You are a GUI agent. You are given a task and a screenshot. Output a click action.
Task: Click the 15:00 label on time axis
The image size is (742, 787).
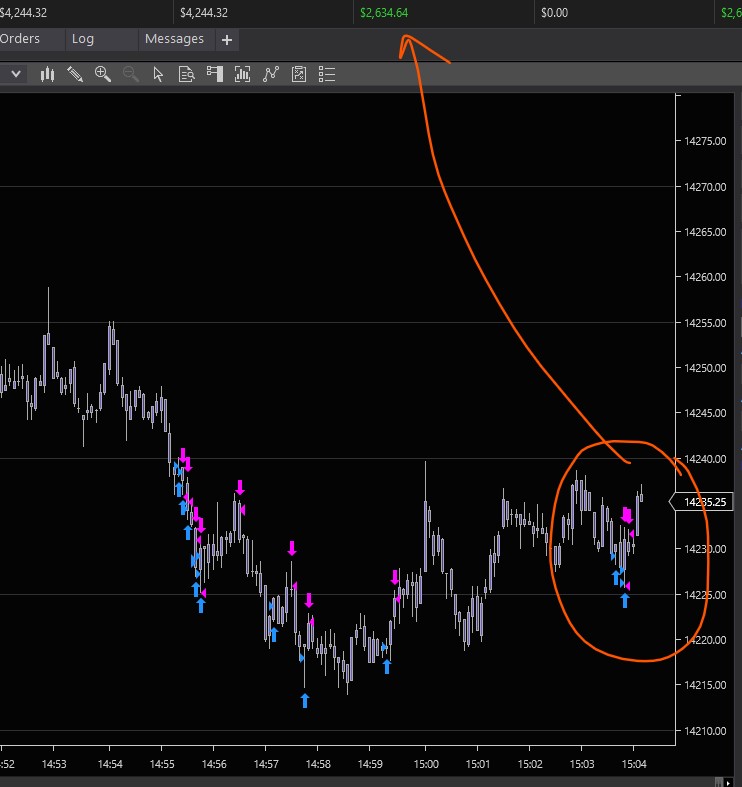426,764
